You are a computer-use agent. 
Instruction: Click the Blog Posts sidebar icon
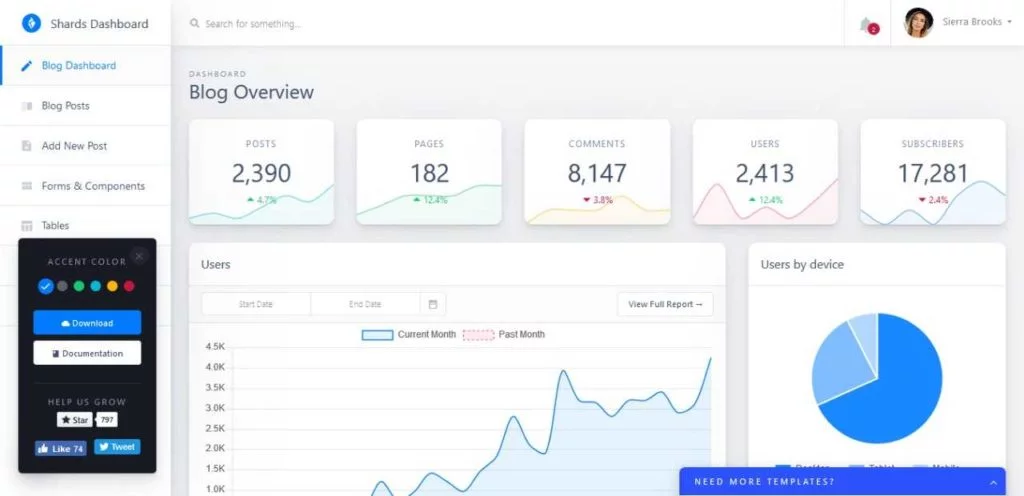tap(27, 106)
